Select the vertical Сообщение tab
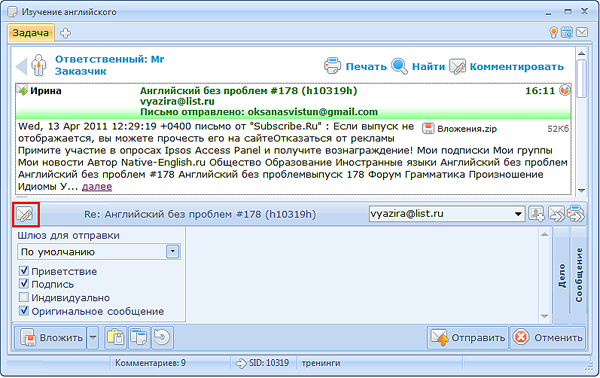The height and width of the screenshot is (378, 600). click(579, 275)
